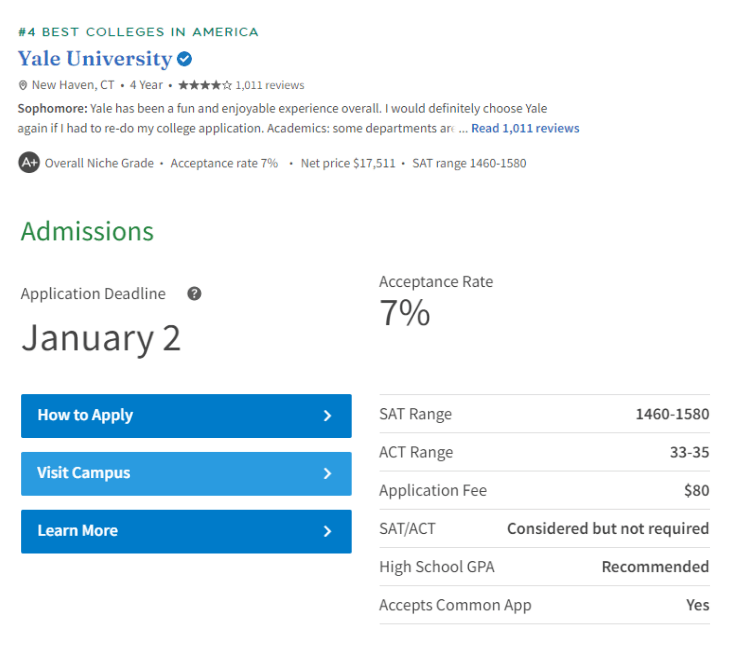Click the Net price $17,511 text
Screen dimensions: 734x647
[348, 163]
